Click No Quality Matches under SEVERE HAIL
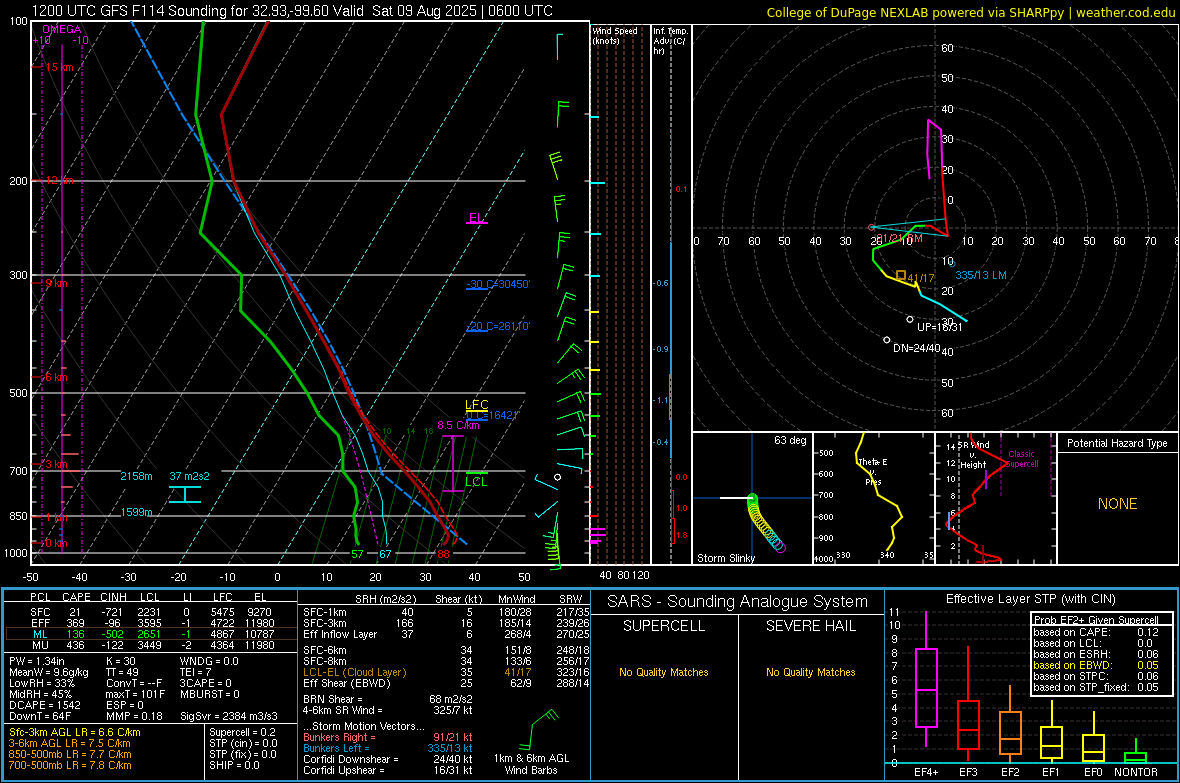 (810, 672)
